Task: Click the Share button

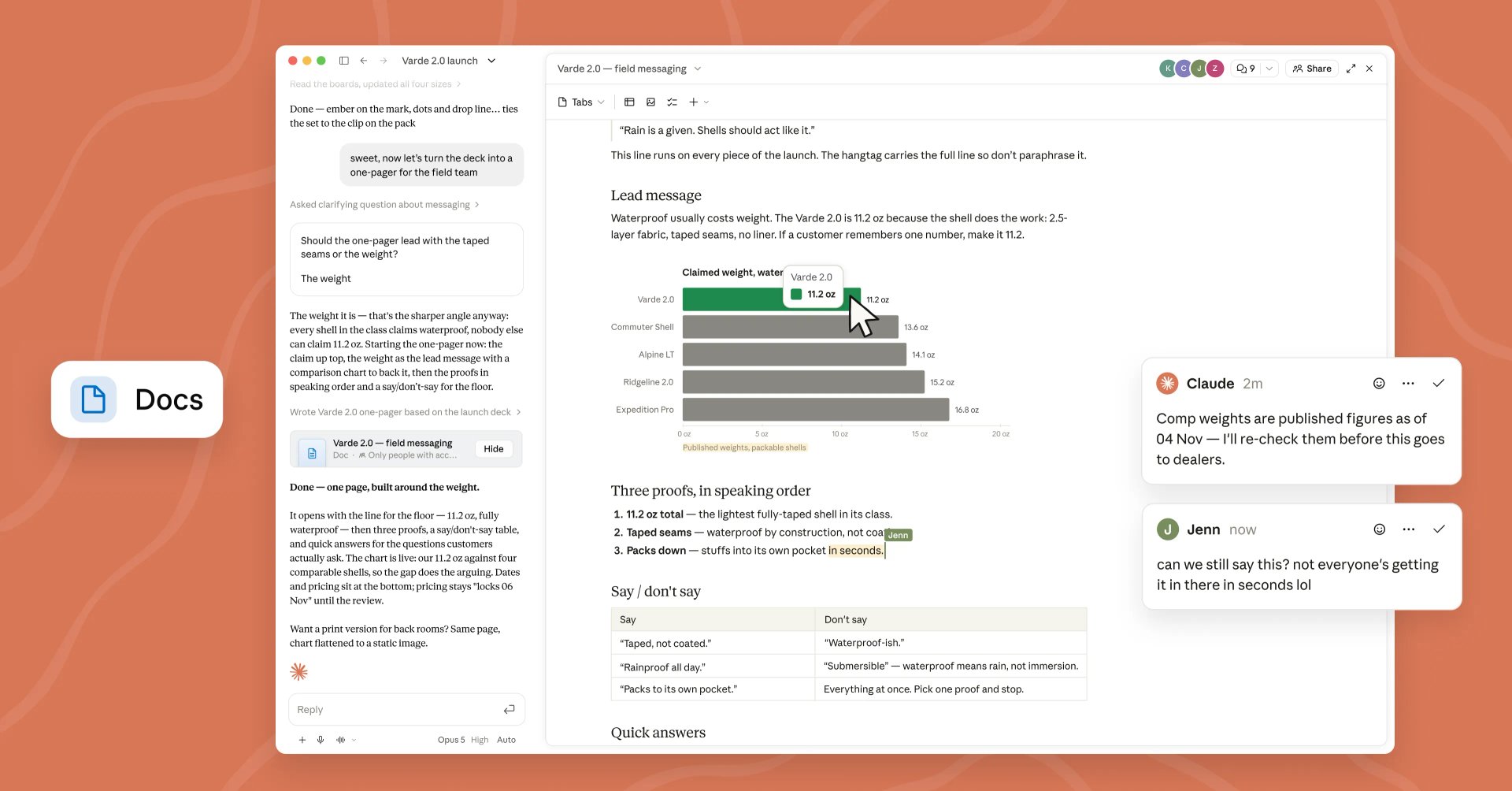Action: [x=1312, y=69]
